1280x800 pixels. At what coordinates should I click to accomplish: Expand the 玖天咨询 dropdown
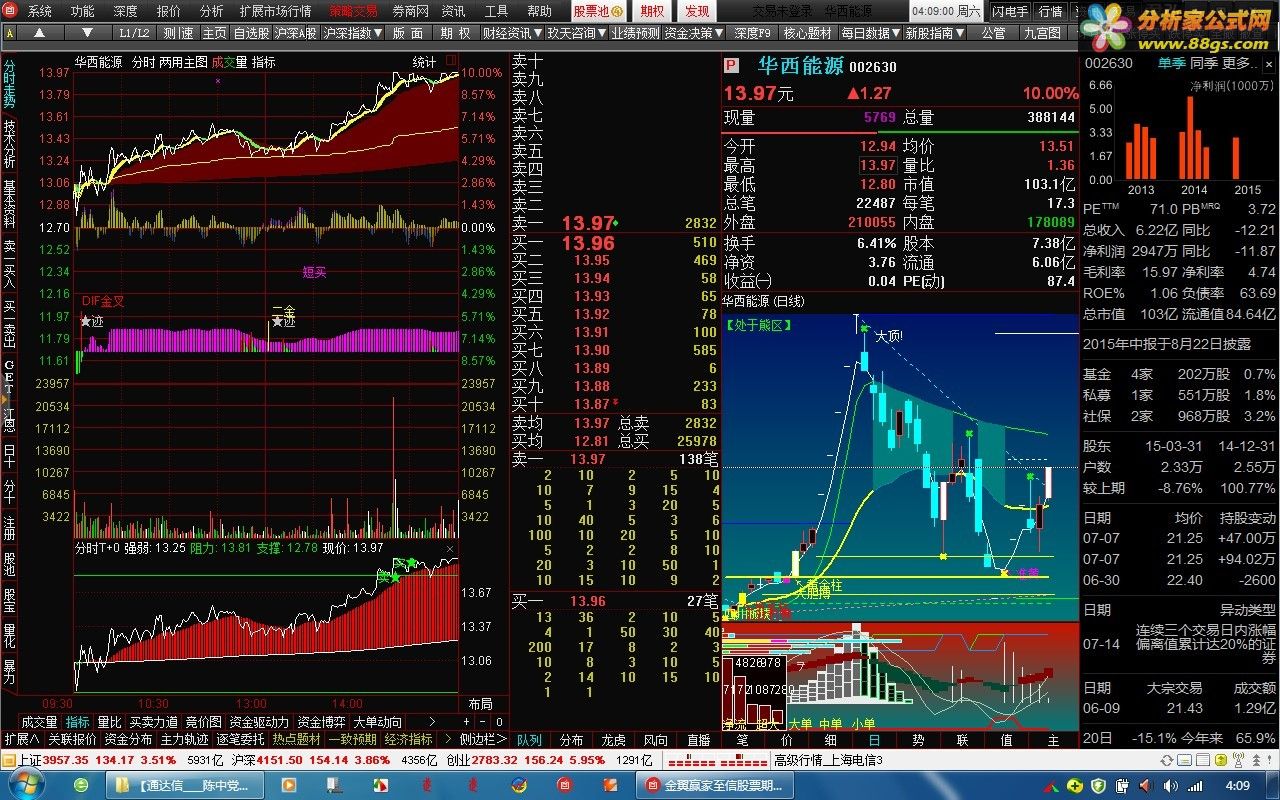pyautogui.click(x=576, y=33)
